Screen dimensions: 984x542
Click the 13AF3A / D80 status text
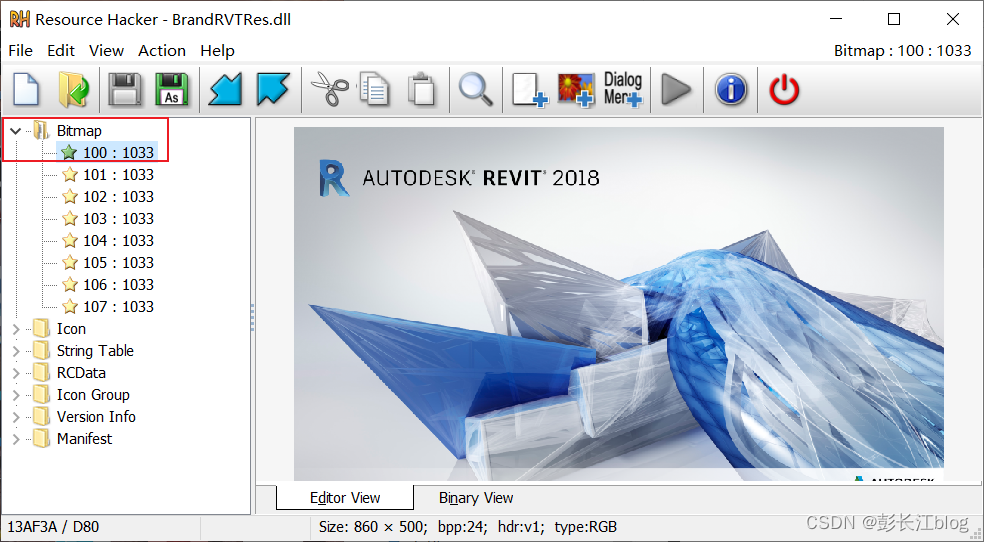tap(53, 527)
